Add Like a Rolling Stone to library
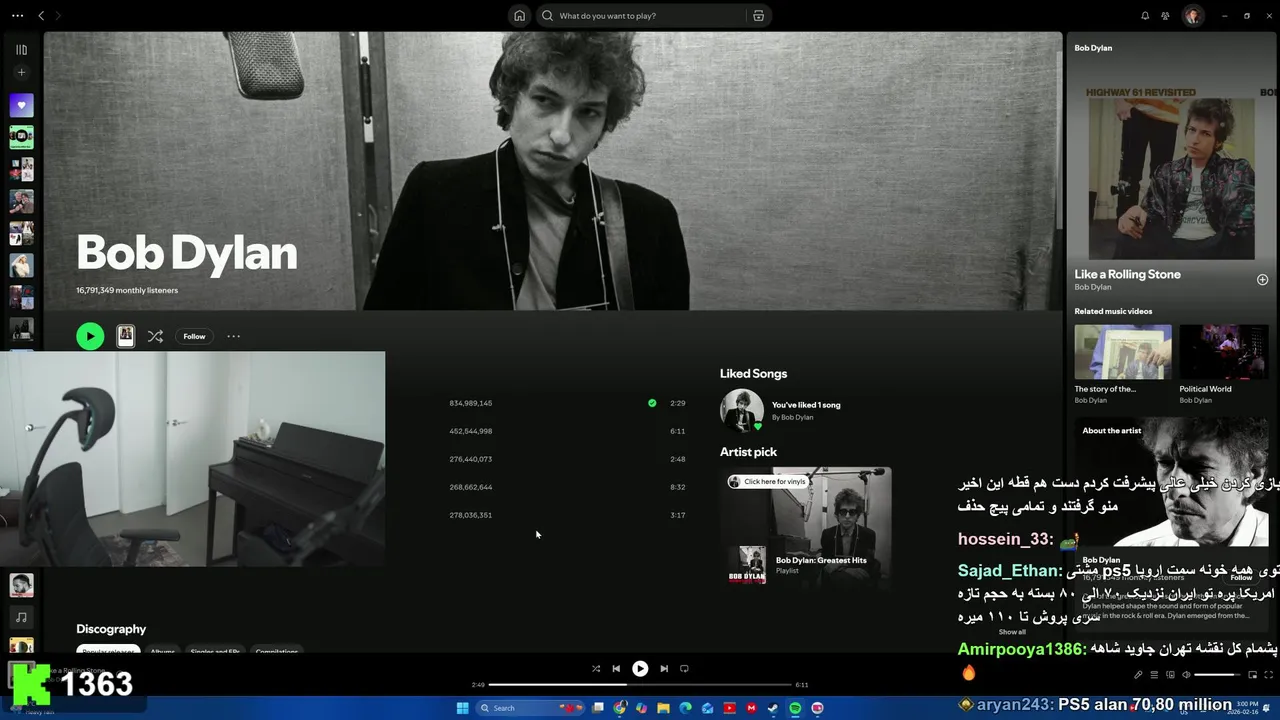The width and height of the screenshot is (1280, 720). 1262,280
